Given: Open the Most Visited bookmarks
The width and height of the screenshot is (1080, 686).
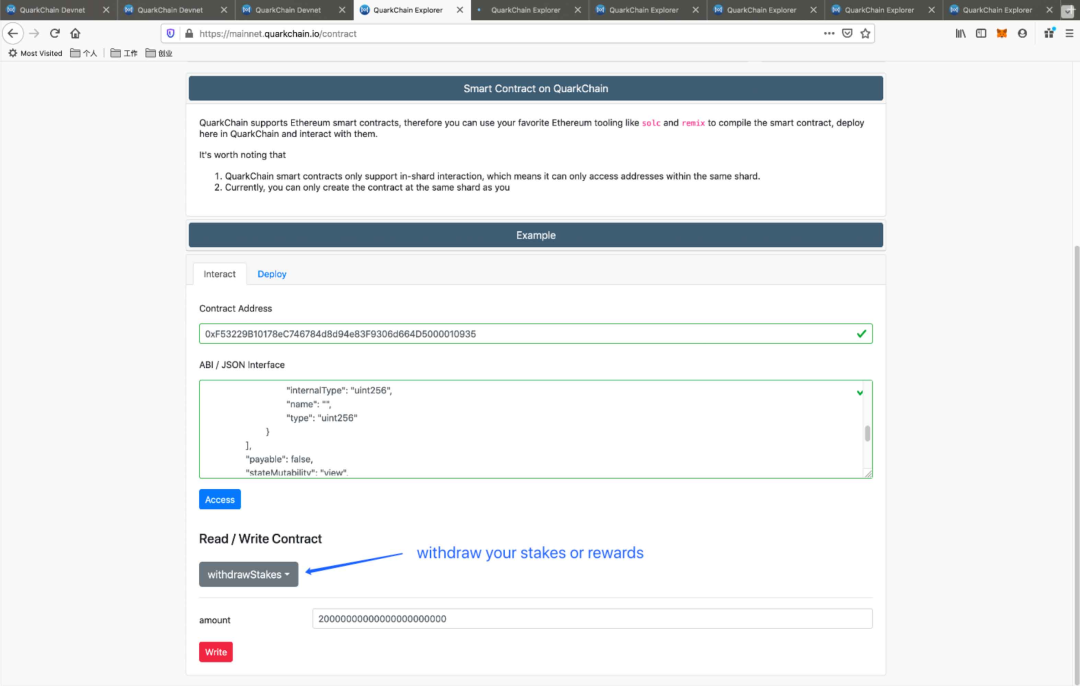Looking at the screenshot, I should tap(35, 53).
